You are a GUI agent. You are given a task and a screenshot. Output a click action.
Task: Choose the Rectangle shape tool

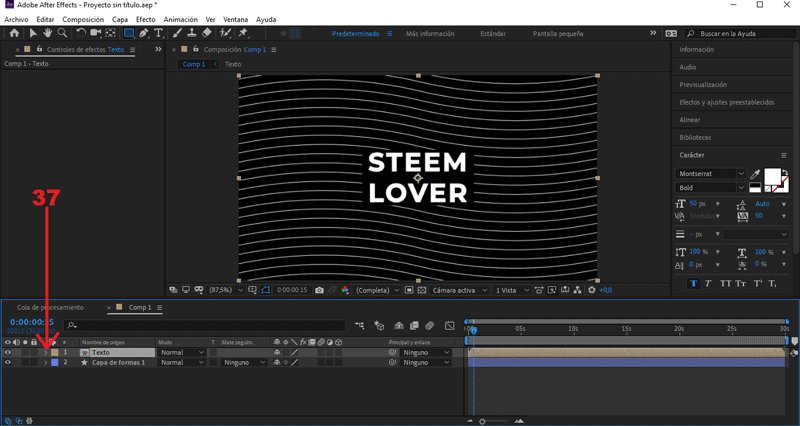click(129, 33)
